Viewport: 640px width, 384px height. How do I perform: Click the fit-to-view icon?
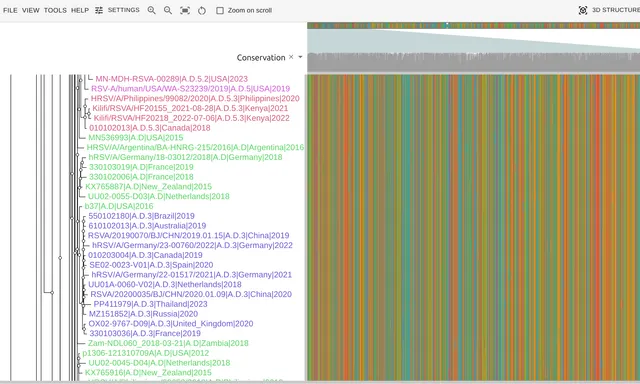(185, 10)
